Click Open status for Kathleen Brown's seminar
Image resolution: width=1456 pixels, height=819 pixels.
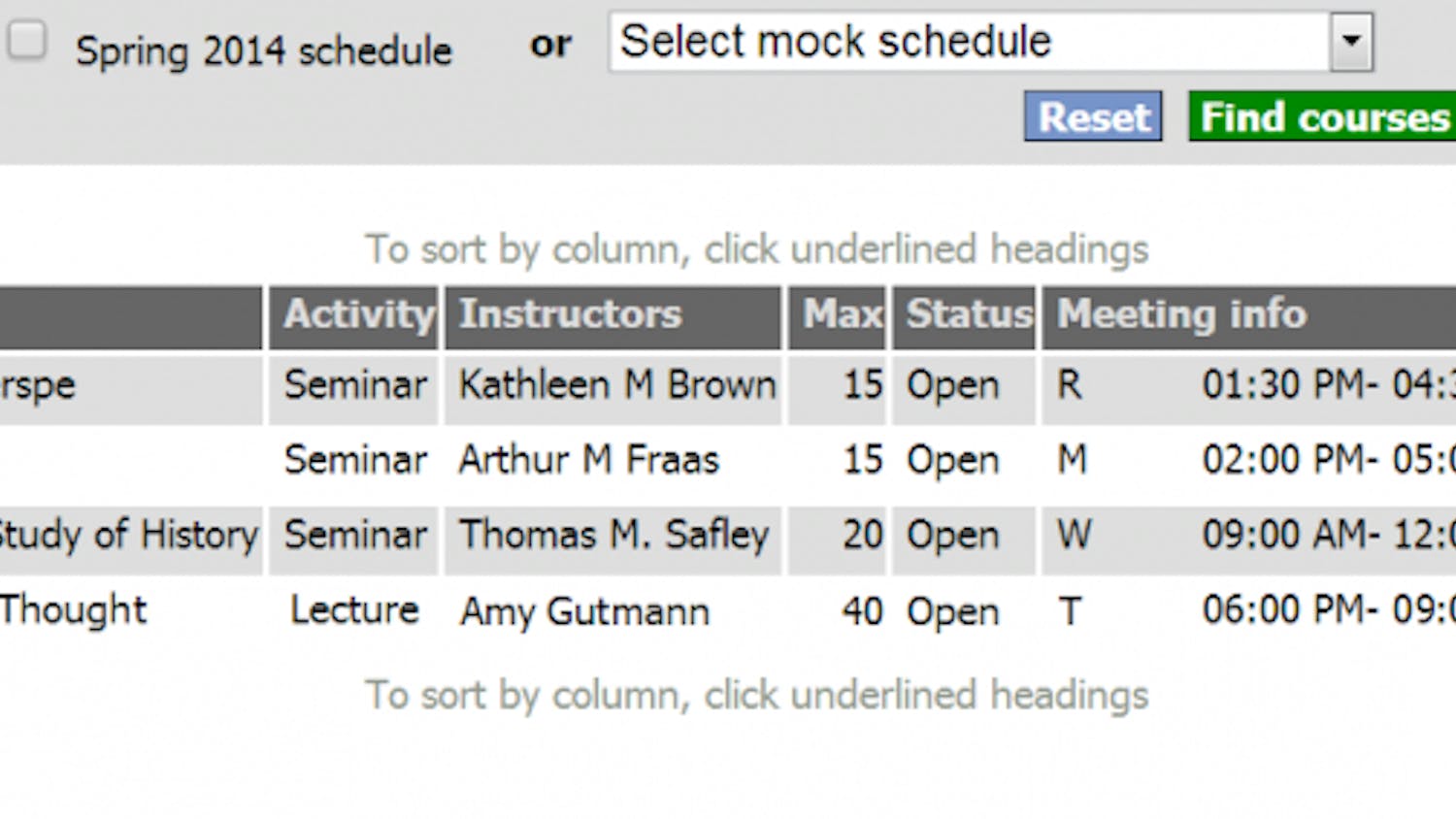(x=952, y=385)
